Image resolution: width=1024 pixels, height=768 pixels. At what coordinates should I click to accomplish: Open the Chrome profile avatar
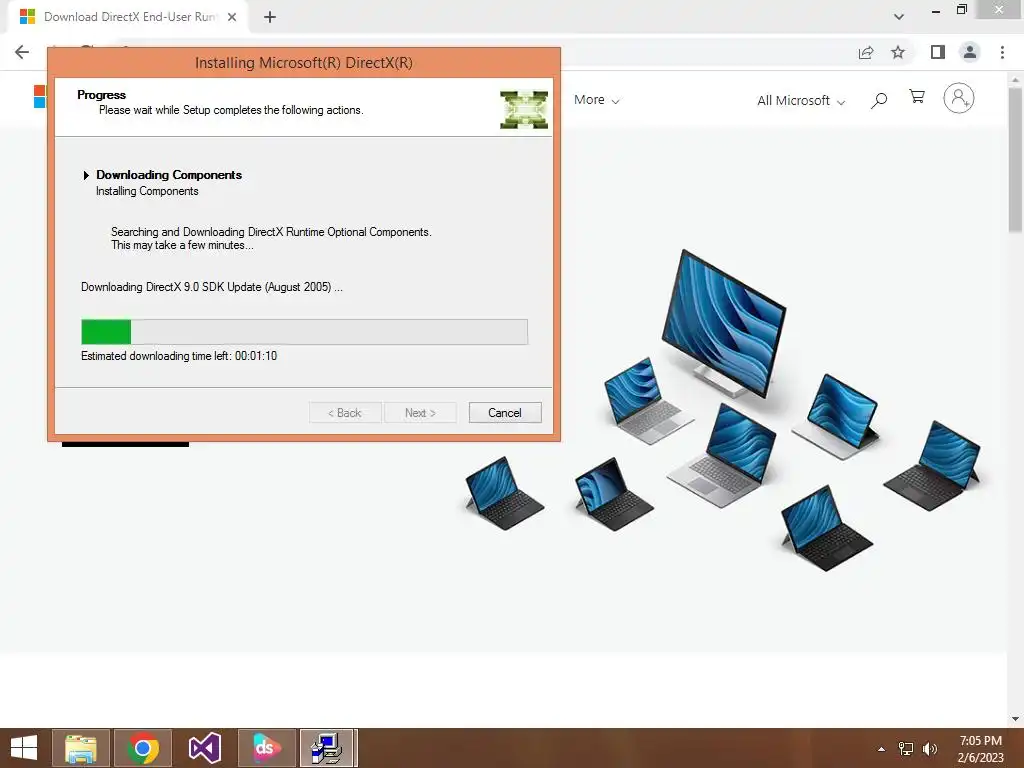(970, 52)
